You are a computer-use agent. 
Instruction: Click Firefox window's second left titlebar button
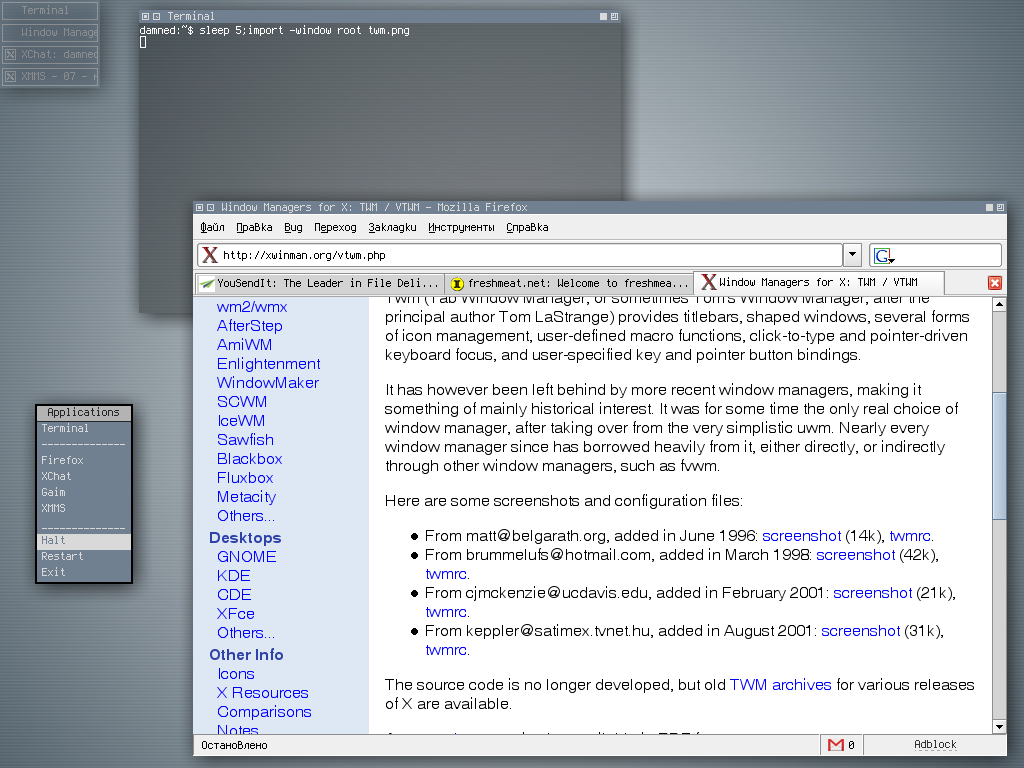coord(210,208)
